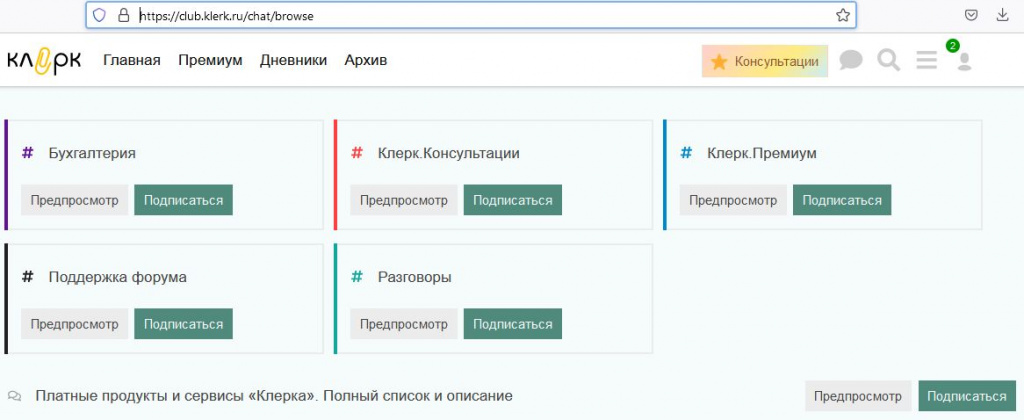Click the padlock site security icon

(x=123, y=16)
